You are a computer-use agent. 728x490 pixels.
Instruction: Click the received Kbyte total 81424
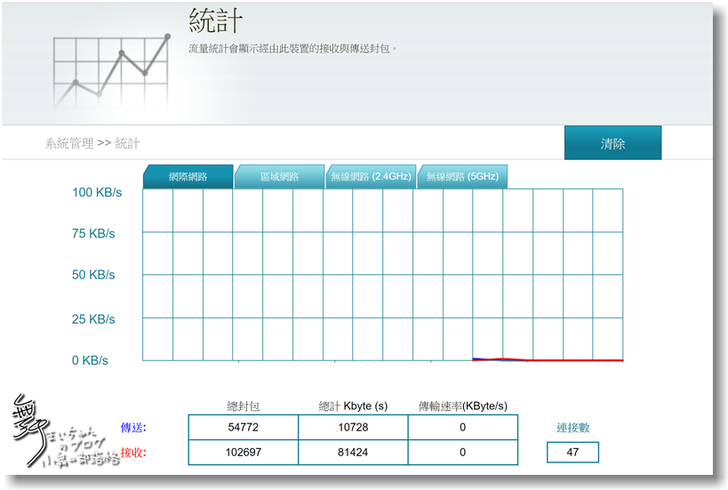point(353,452)
